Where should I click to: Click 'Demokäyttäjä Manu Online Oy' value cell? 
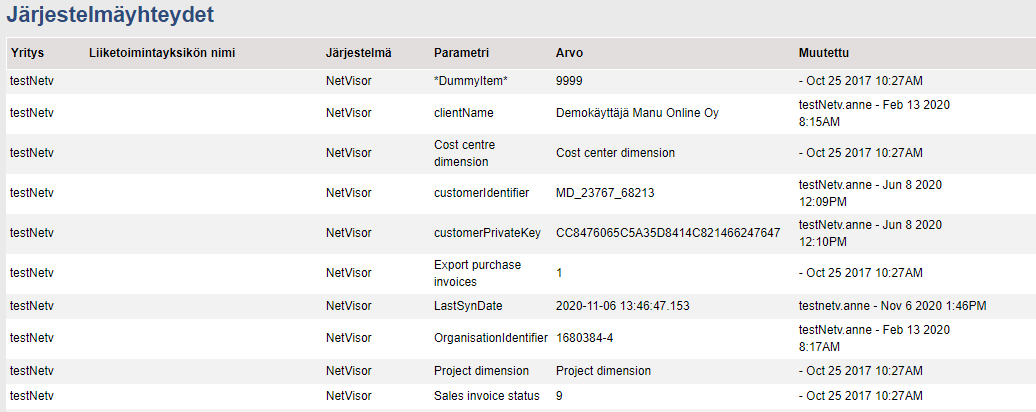point(637,113)
